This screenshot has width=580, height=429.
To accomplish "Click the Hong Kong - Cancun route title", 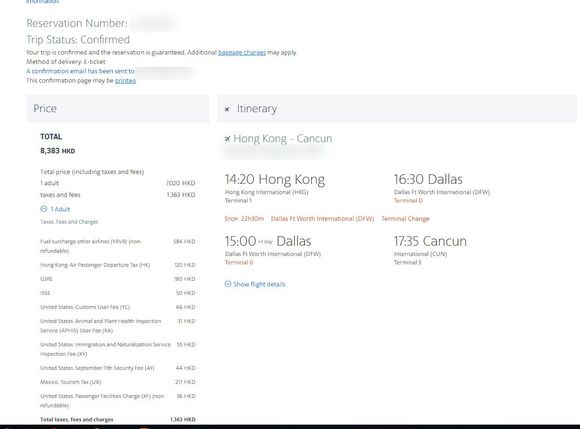I will (283, 139).
